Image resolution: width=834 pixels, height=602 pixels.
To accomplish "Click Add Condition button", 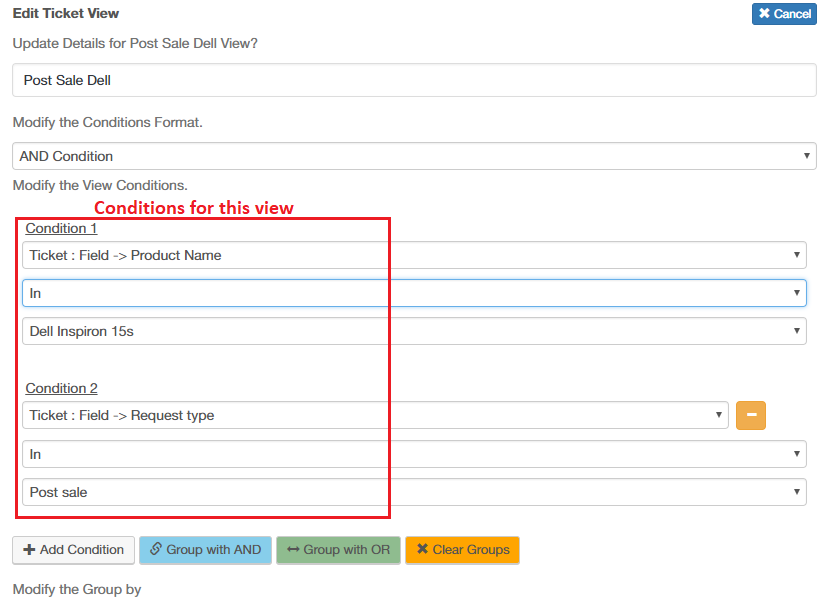I will pyautogui.click(x=73, y=550).
